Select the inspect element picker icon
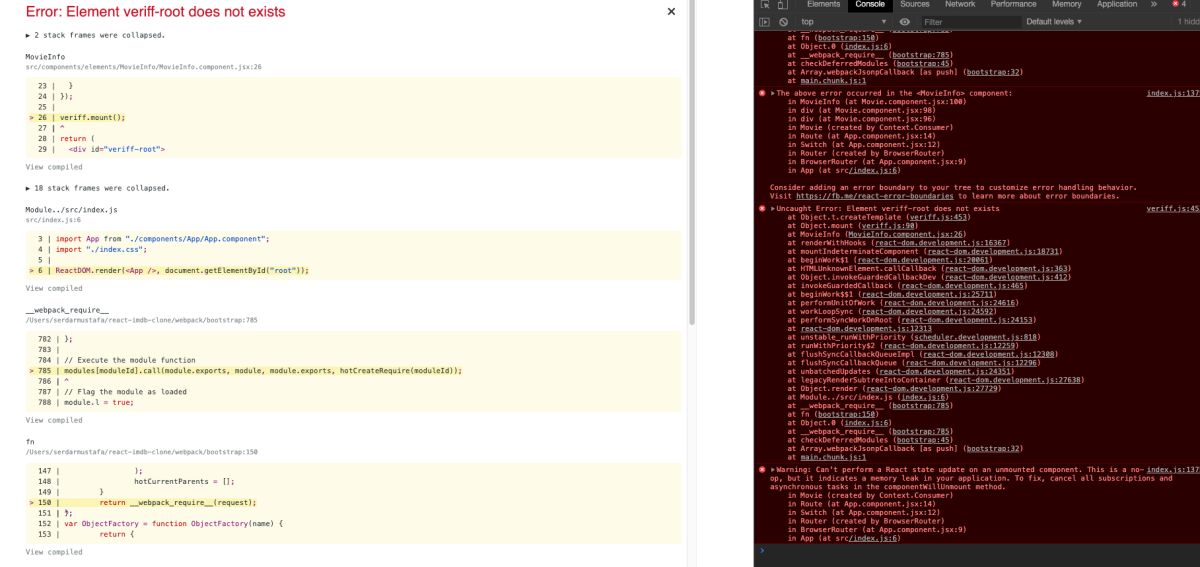 [764, 5]
